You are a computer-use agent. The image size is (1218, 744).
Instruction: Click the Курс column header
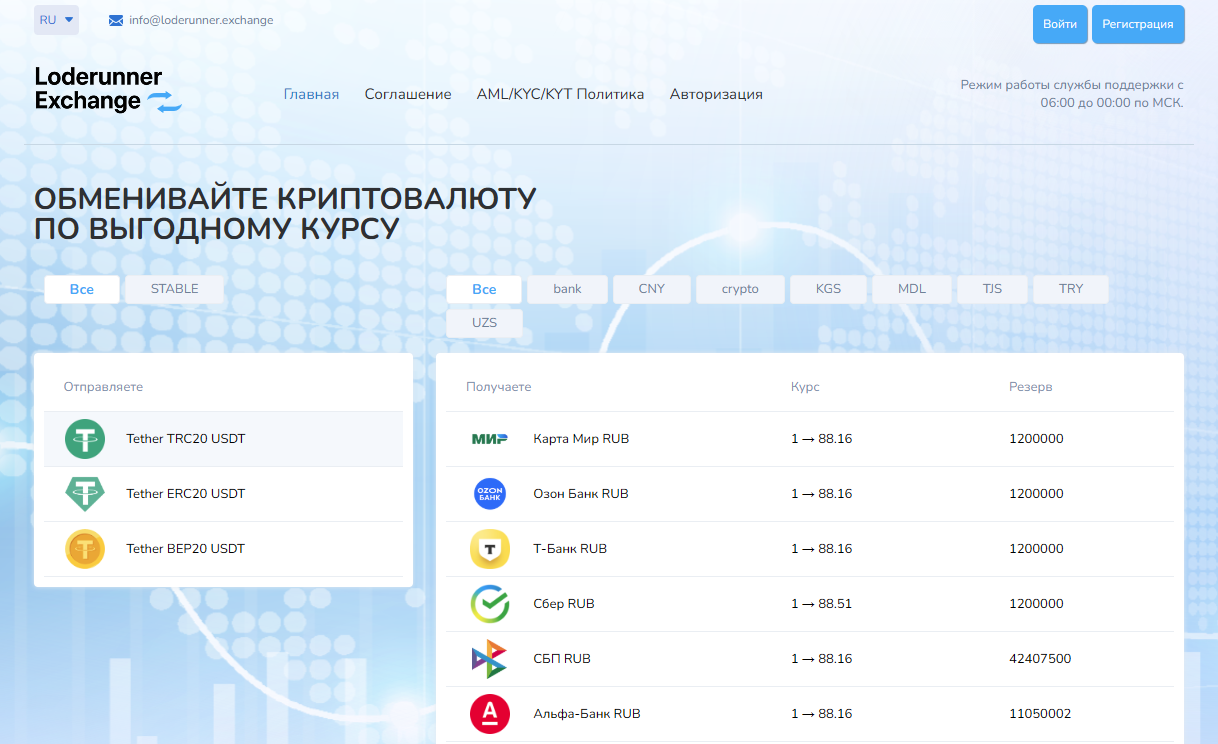pos(805,387)
